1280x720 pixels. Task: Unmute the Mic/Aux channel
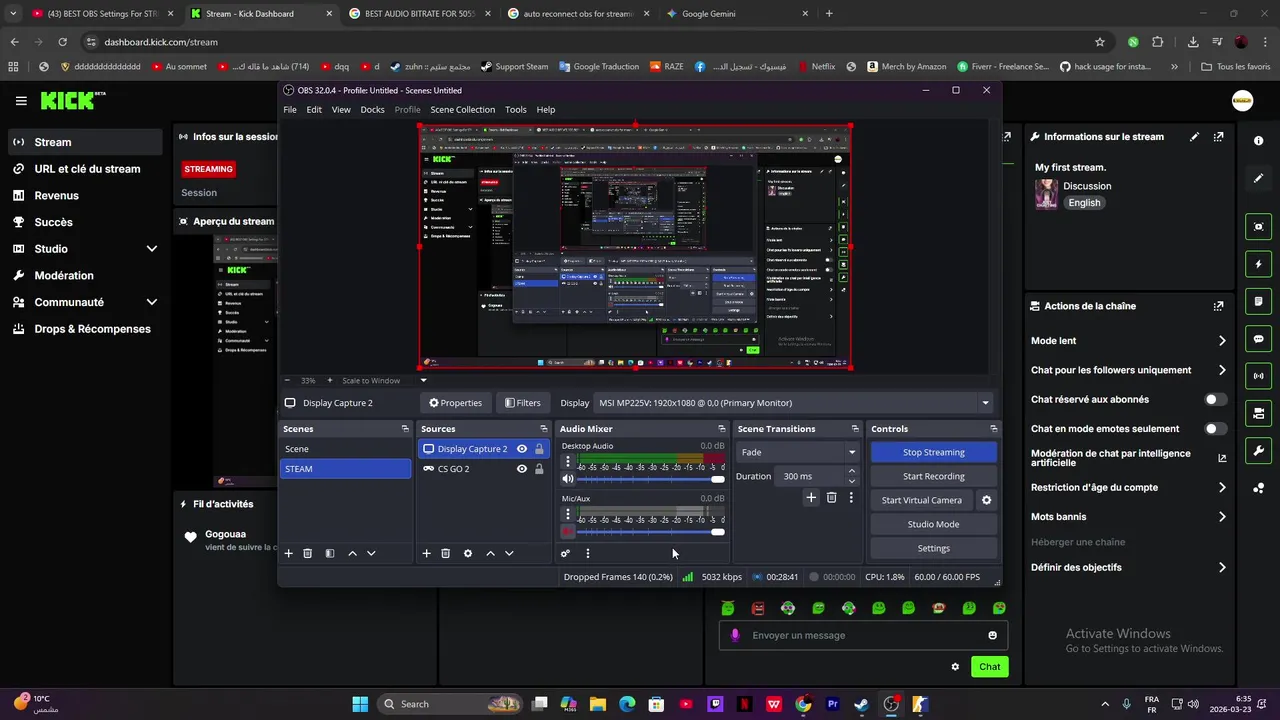(568, 531)
